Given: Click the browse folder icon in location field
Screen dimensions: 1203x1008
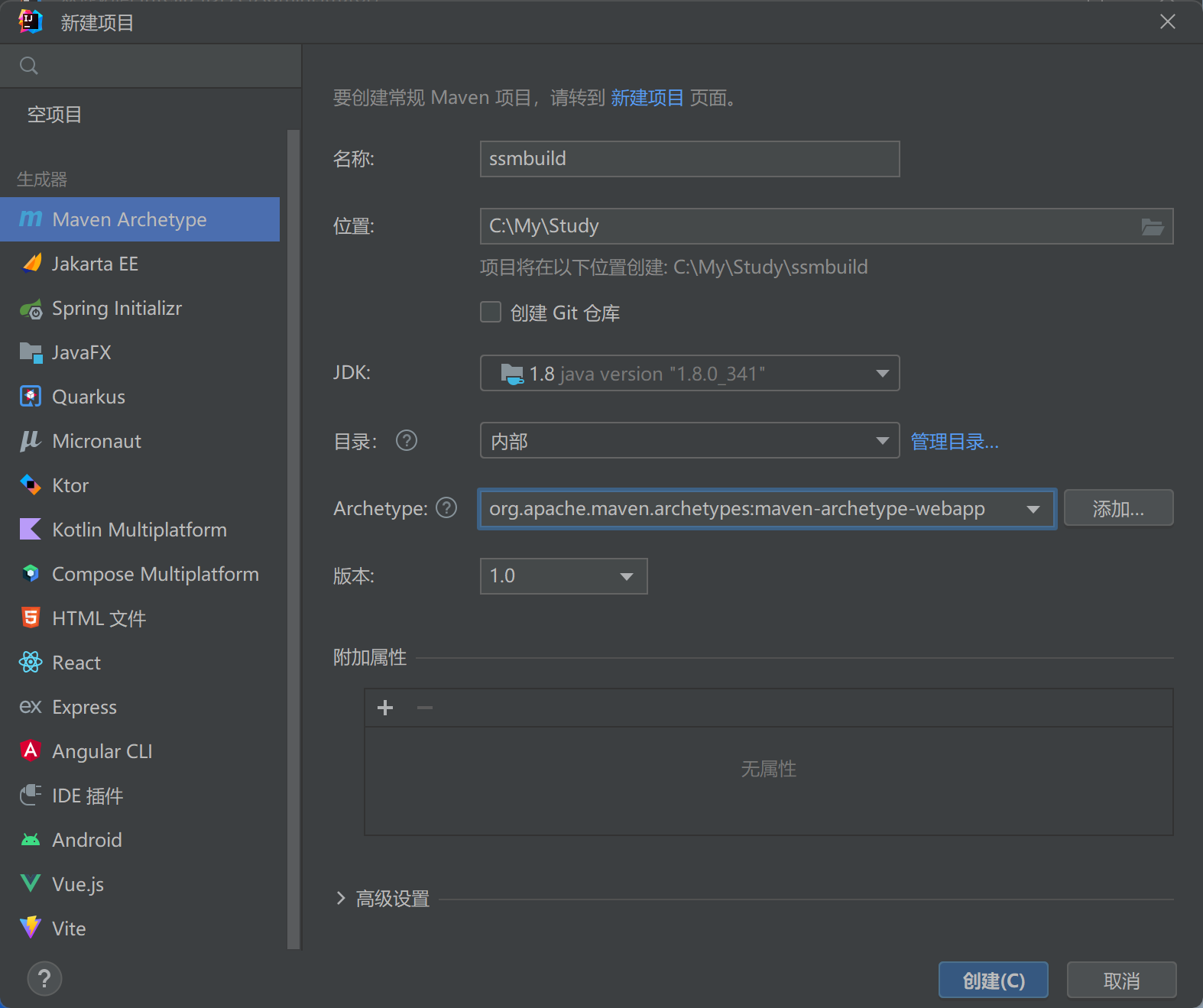Looking at the screenshot, I should pyautogui.click(x=1153, y=226).
